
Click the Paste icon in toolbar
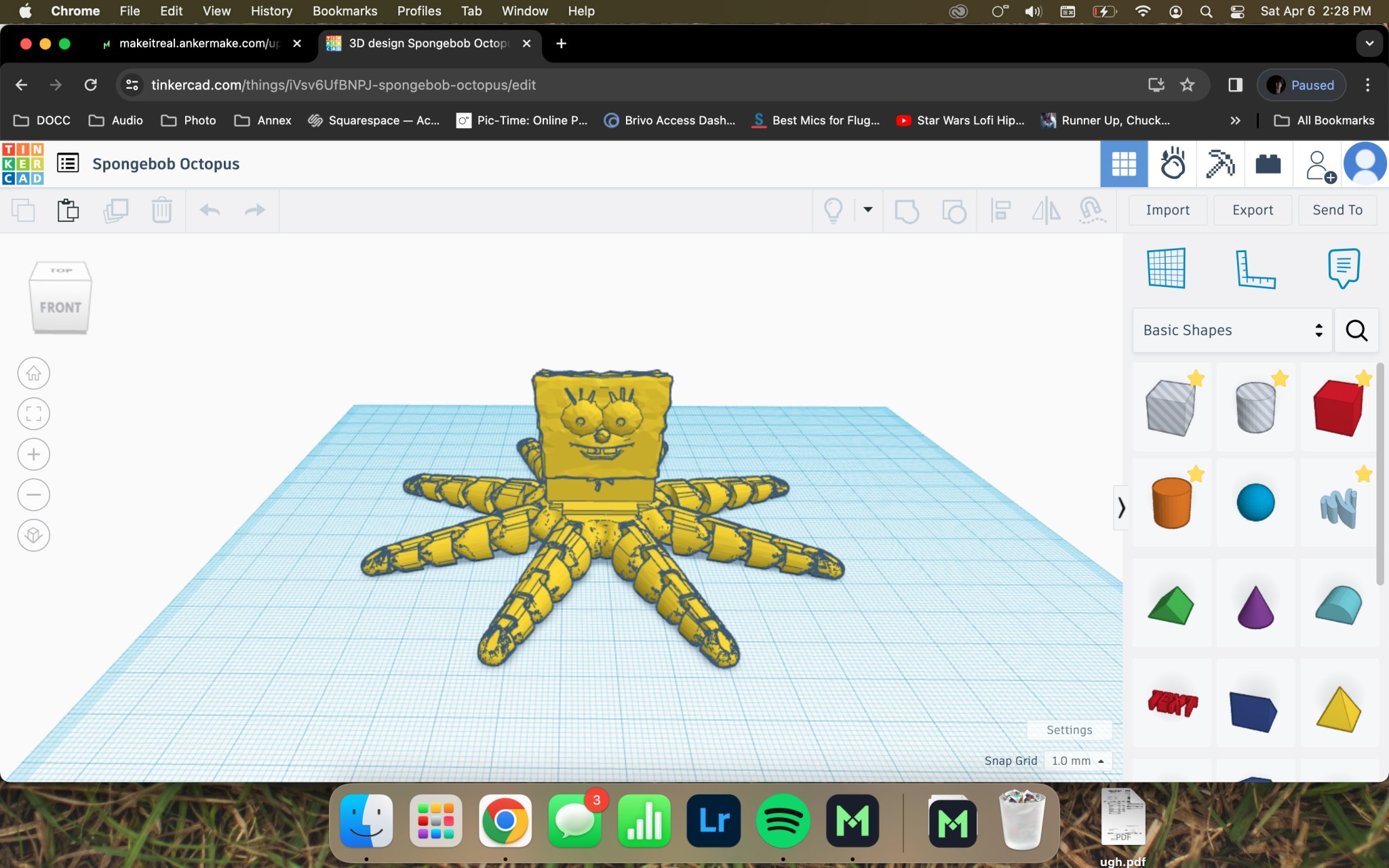[68, 210]
